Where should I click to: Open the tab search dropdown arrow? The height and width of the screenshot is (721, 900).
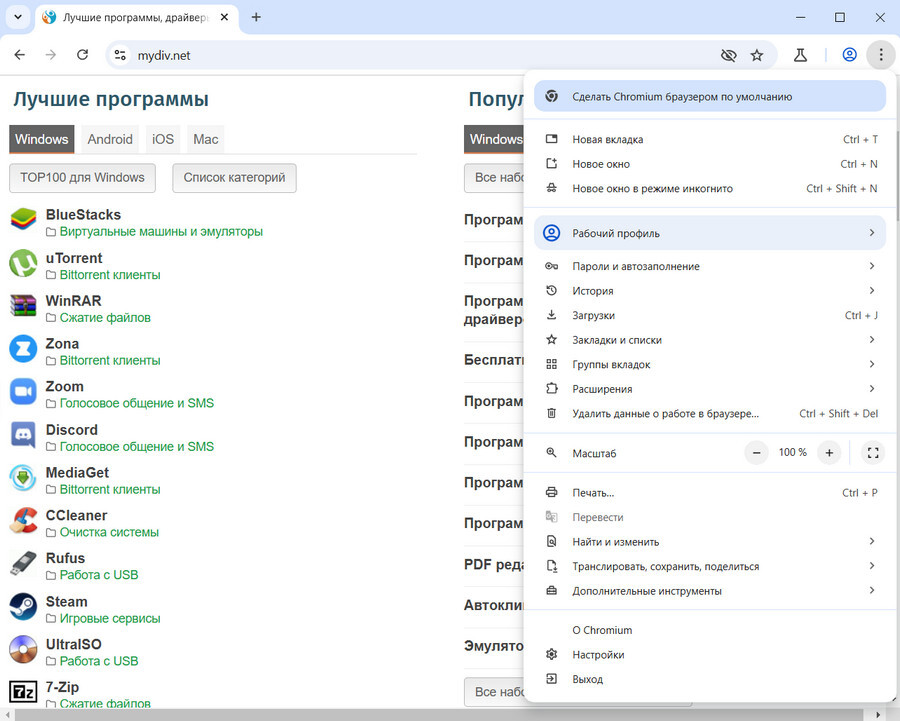pyautogui.click(x=18, y=17)
